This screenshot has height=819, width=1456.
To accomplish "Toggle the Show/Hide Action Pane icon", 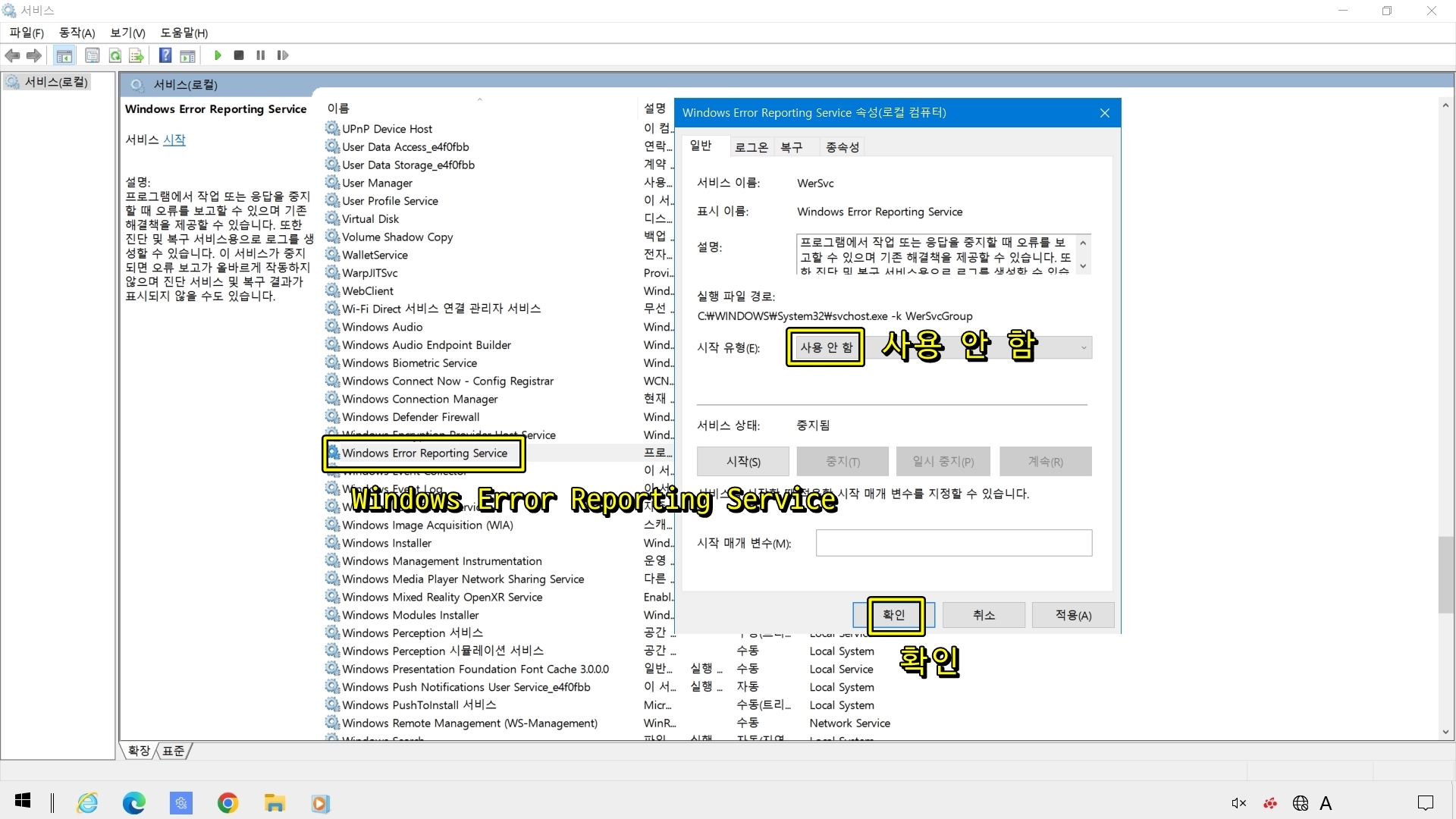I will click(x=187, y=55).
